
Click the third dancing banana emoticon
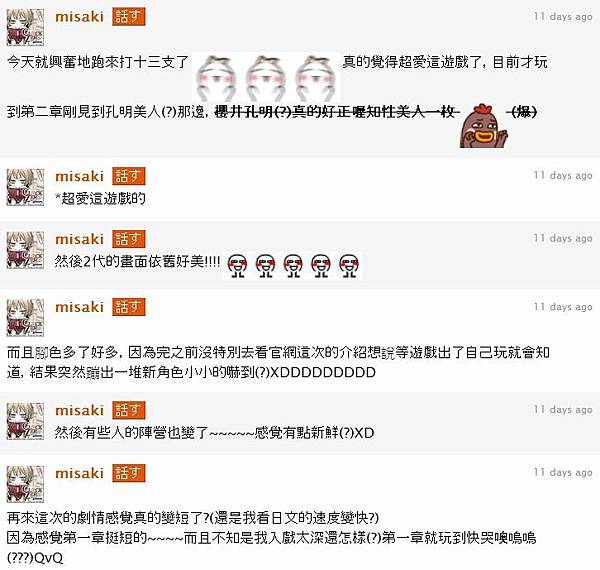click(x=293, y=265)
